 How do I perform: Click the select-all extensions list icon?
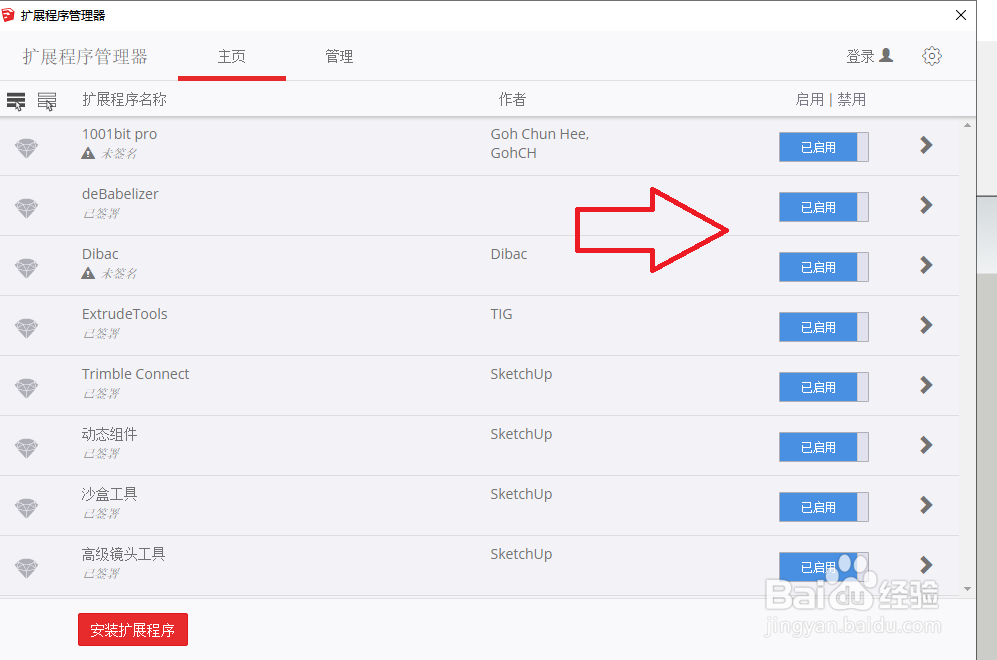pos(16,100)
